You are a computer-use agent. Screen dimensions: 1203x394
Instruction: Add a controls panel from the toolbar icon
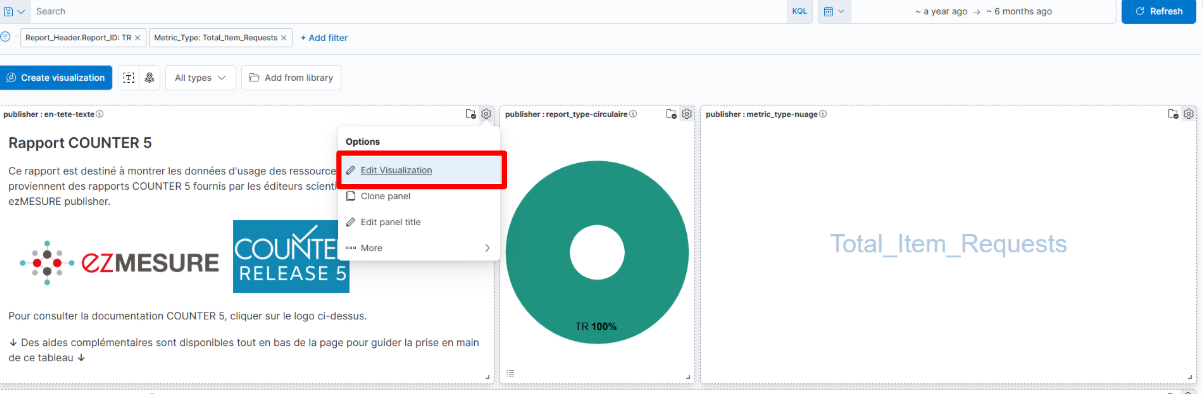pyautogui.click(x=149, y=77)
